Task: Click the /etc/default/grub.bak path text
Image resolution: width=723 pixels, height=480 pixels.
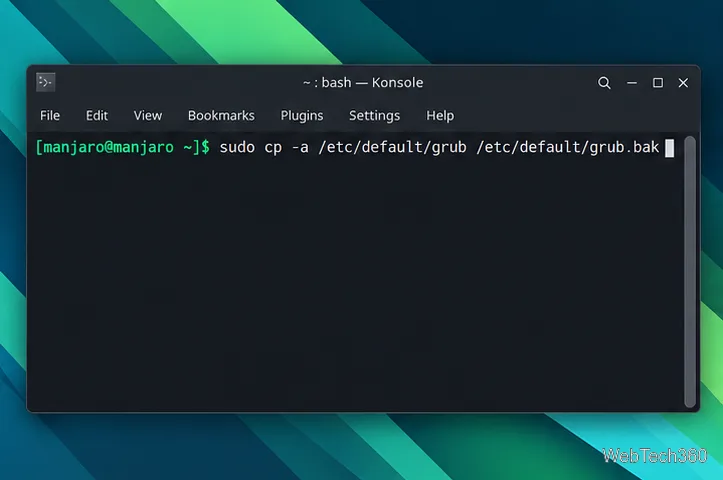Action: coord(568,148)
